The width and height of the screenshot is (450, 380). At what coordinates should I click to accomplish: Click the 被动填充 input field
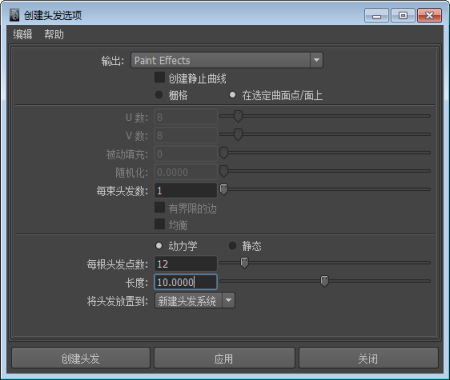click(186, 154)
